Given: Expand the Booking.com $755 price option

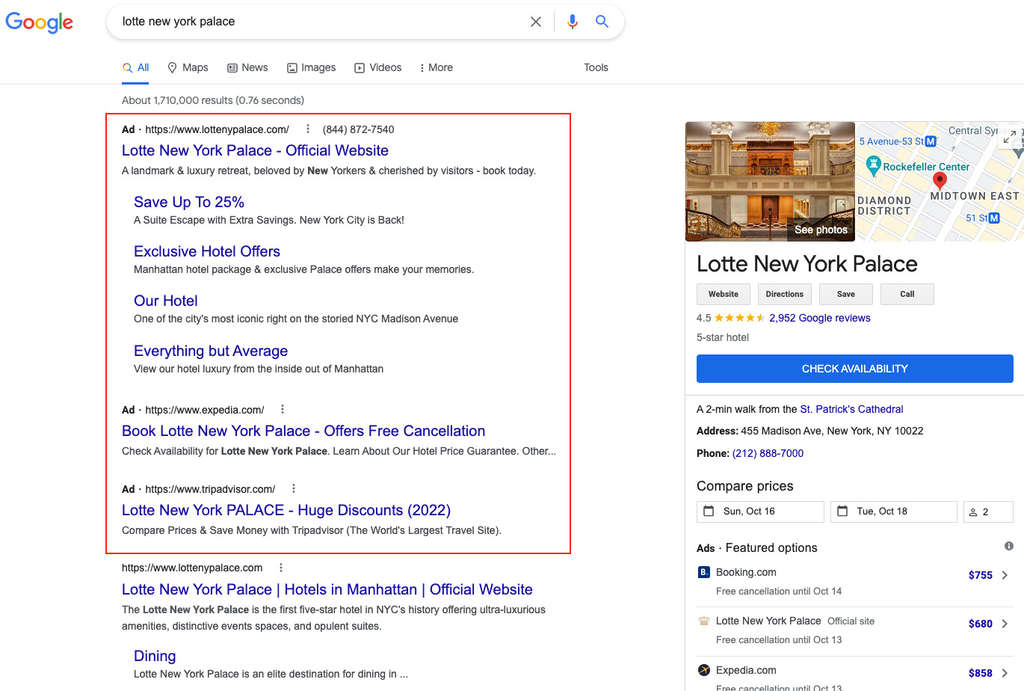Looking at the screenshot, I should coord(1004,575).
